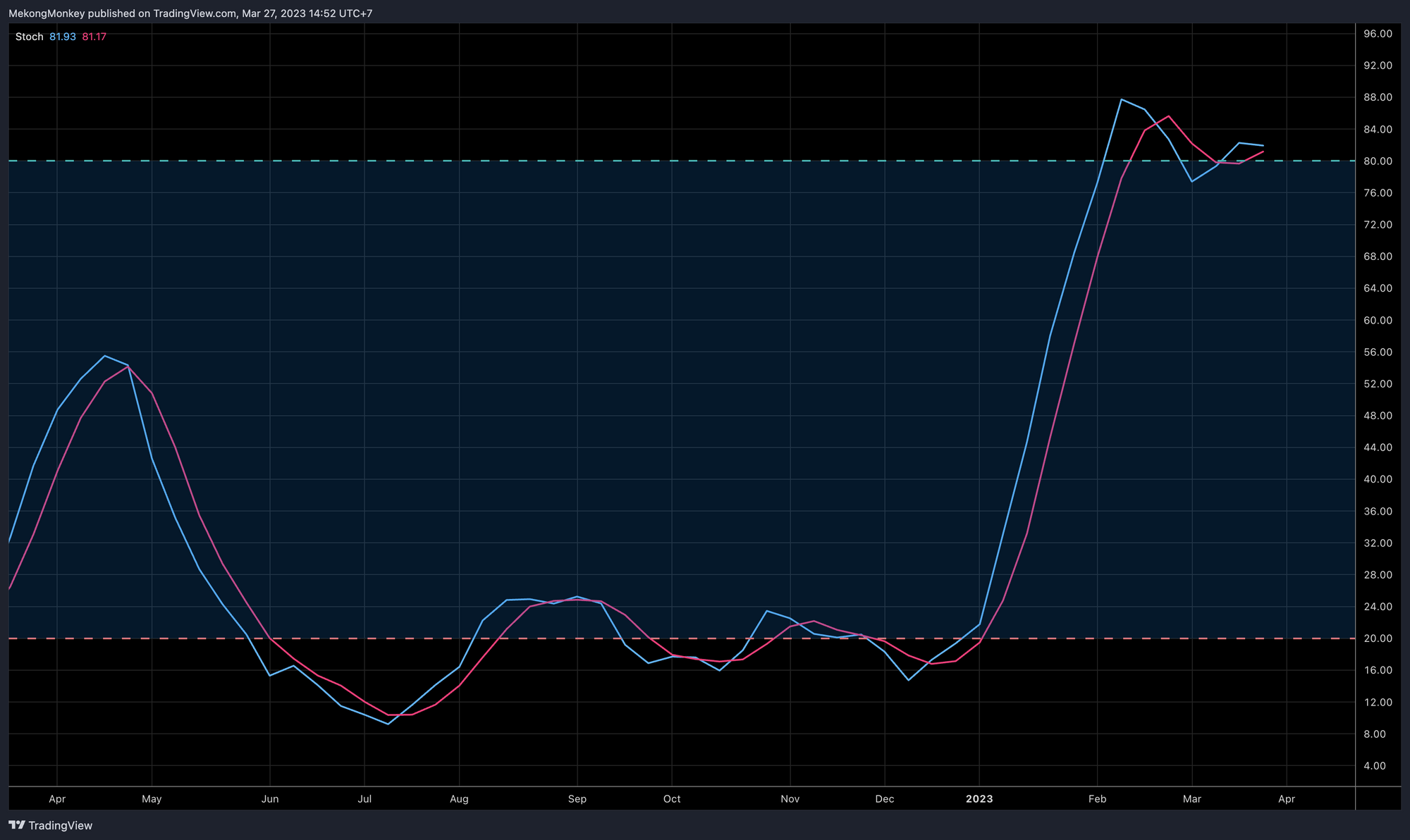Click the Dec label on time axis
The width and height of the screenshot is (1410, 840).
[x=885, y=799]
